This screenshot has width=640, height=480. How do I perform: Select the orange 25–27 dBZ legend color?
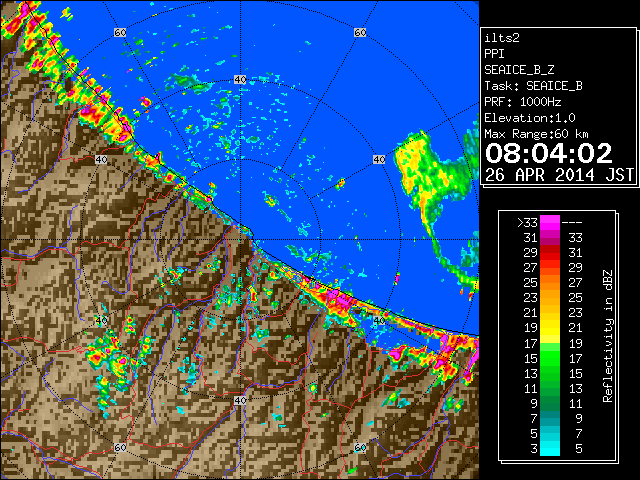[550, 283]
